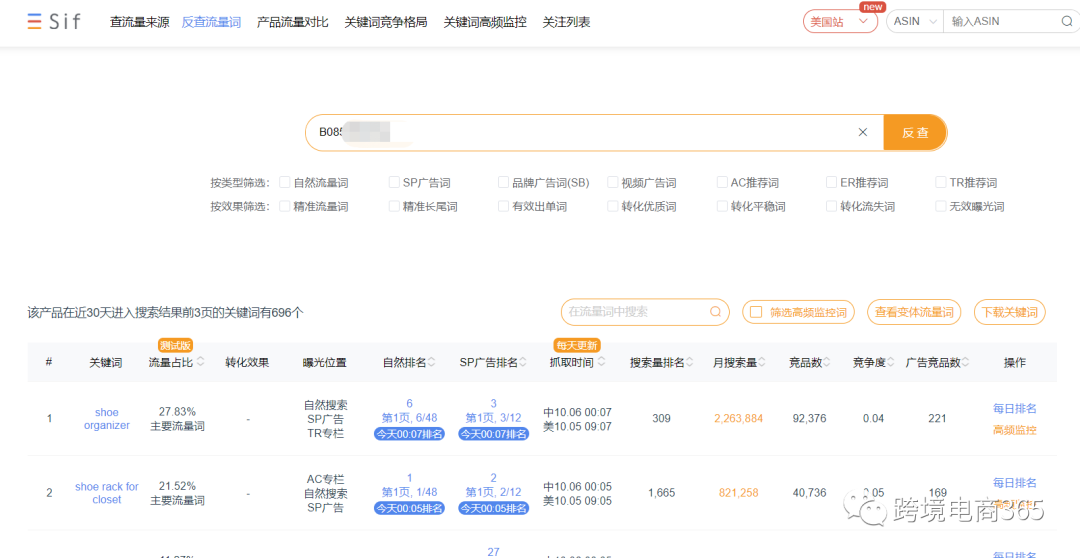Open 关键词高频监控 menu item
The width and height of the screenshot is (1080, 558).
[485, 22]
